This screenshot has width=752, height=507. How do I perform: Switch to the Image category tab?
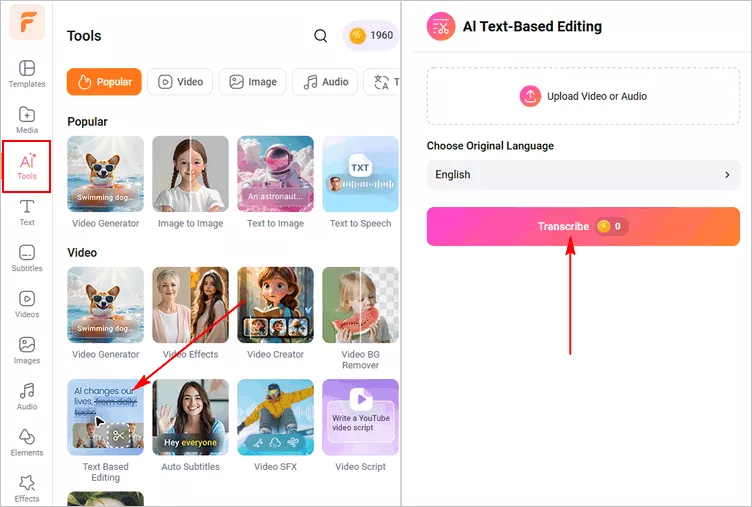click(x=252, y=82)
